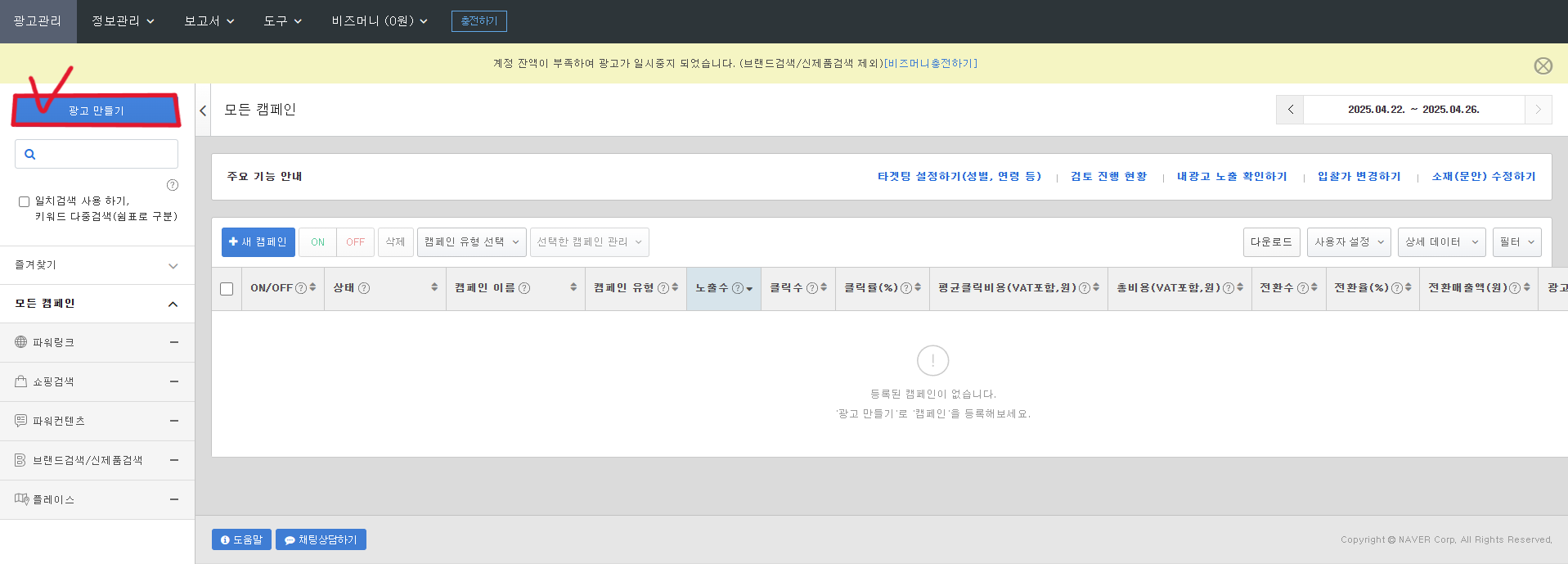Open the help icon above the exact-match checkbox
This screenshot has height=564, width=1568.
tap(173, 185)
